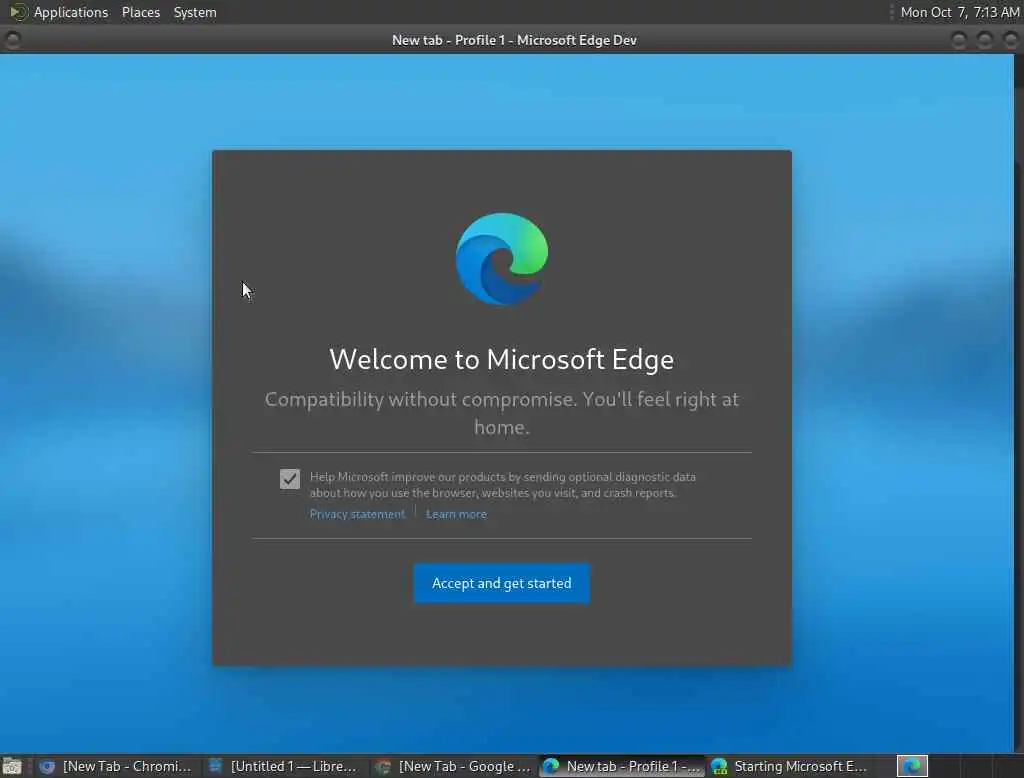Click the Compatibility without compromise subtitle text
This screenshot has width=1024, height=778.
502,413
